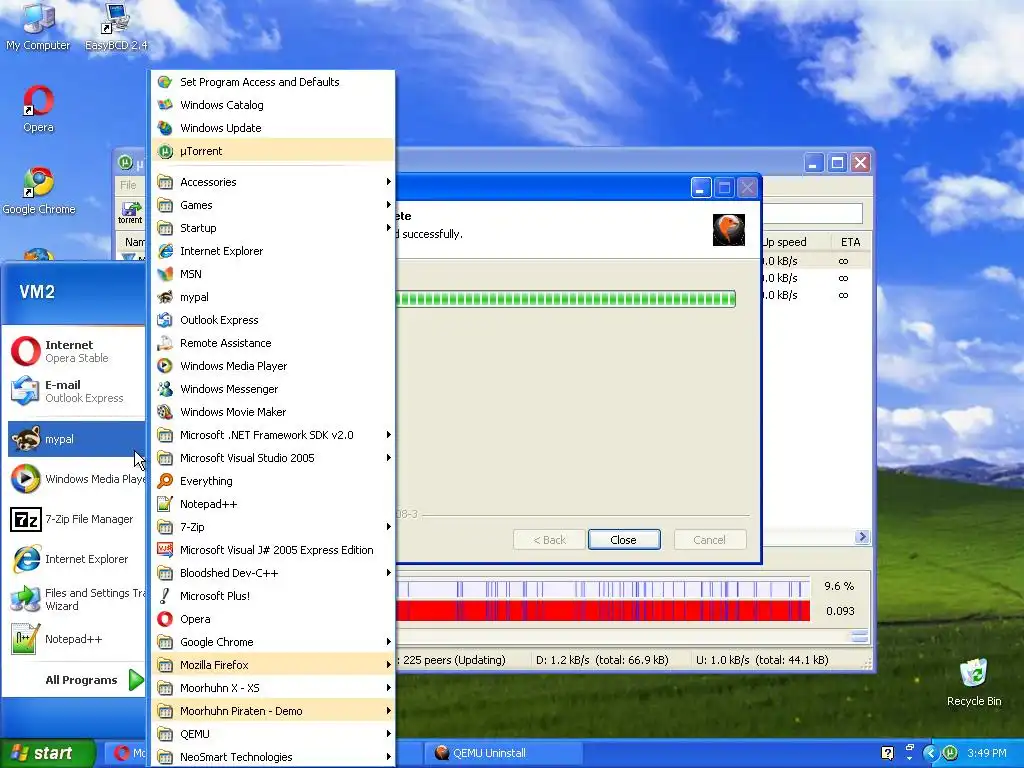The image size is (1024, 768).
Task: Click the Microsoft Plus! icon
Action: 165,596
